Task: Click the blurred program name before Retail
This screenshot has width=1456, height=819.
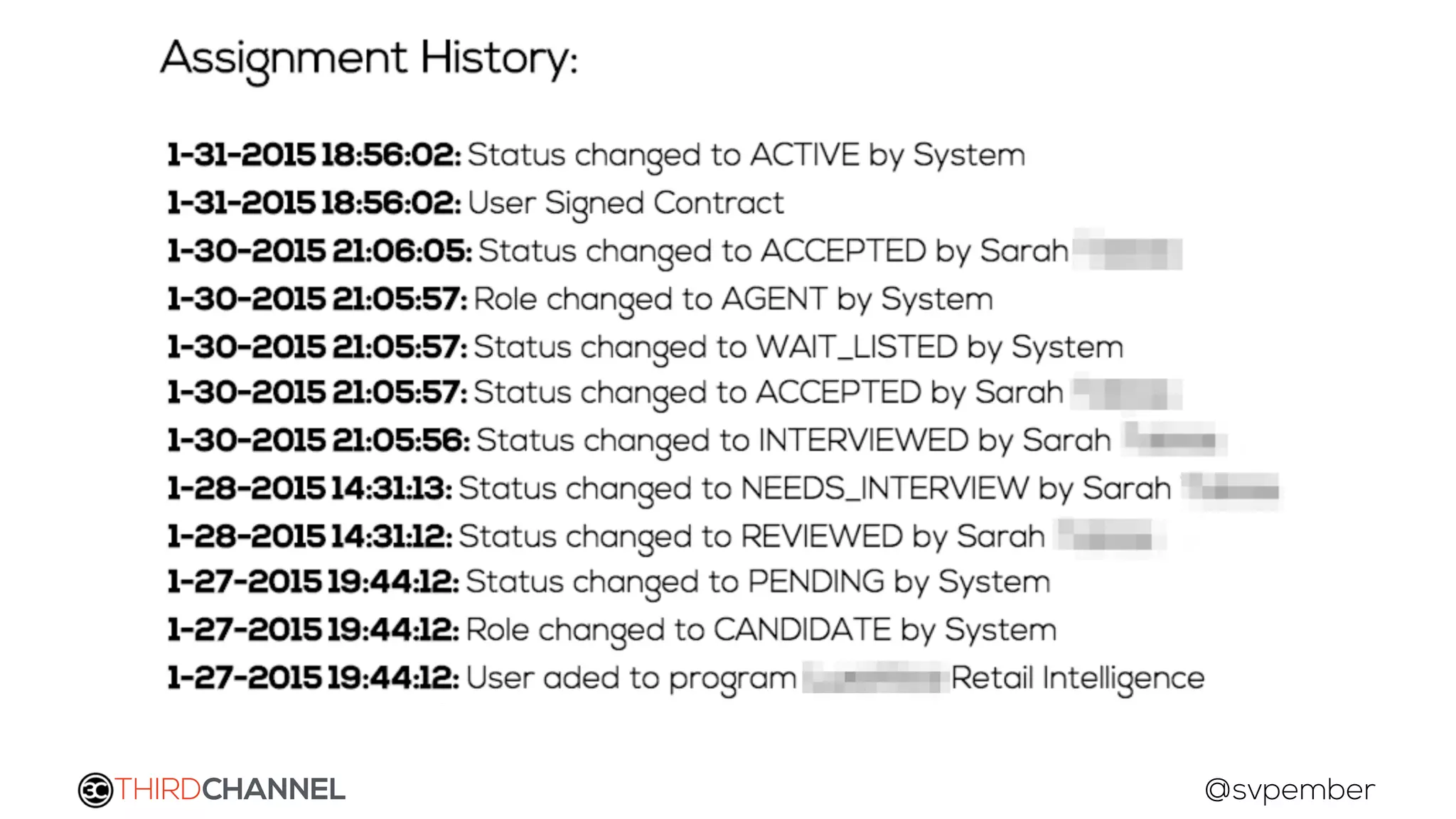Action: pos(876,678)
